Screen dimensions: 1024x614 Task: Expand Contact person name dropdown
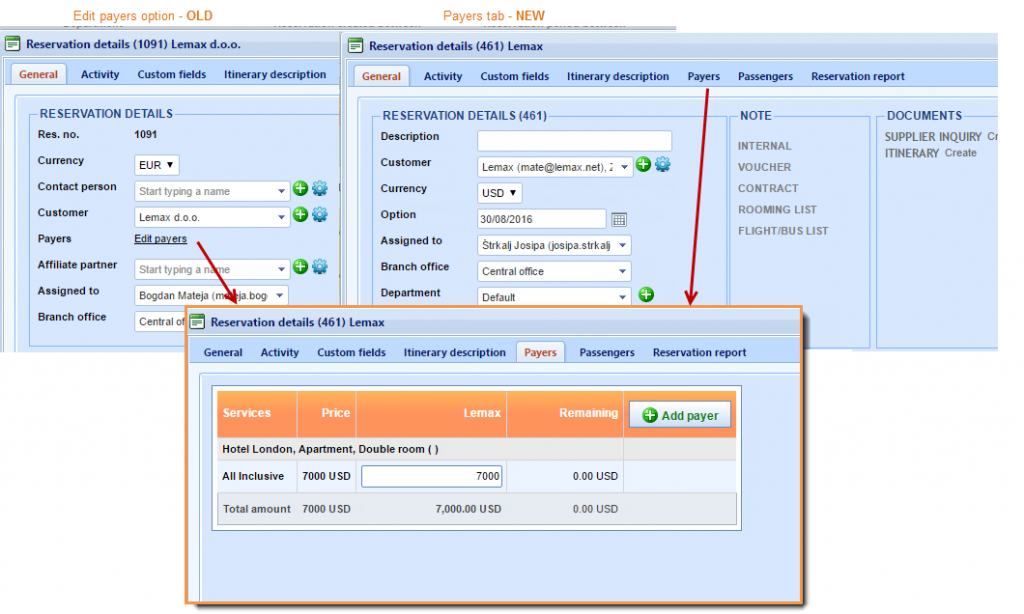pyautogui.click(x=281, y=191)
